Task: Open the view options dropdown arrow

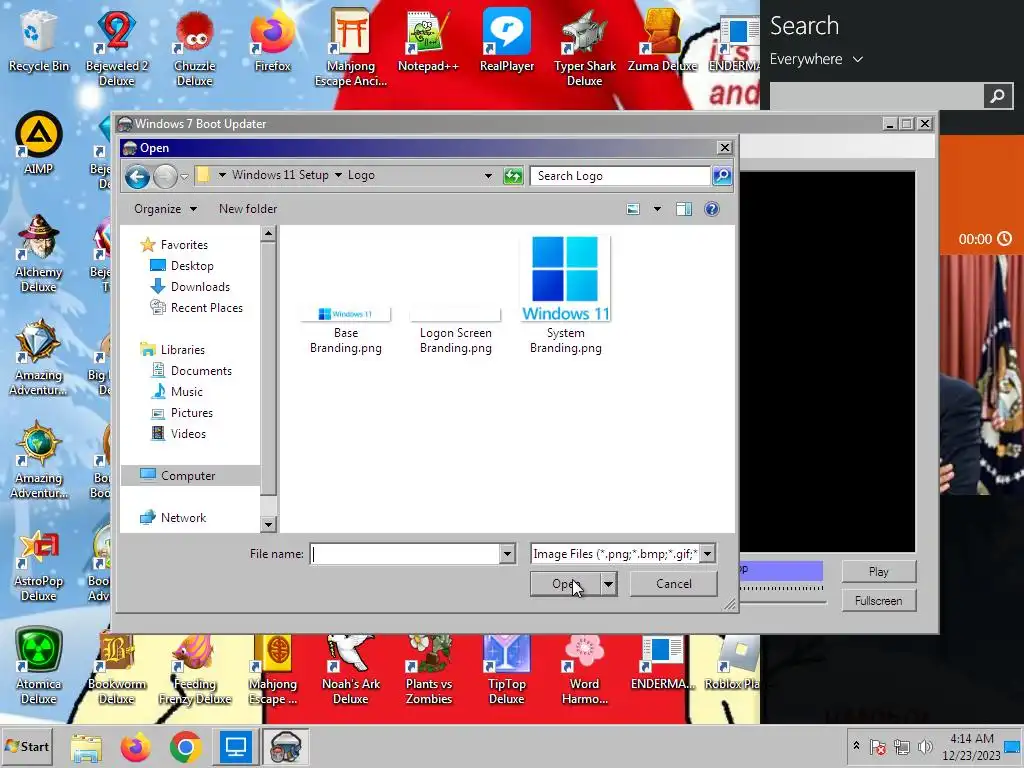Action: pos(657,209)
